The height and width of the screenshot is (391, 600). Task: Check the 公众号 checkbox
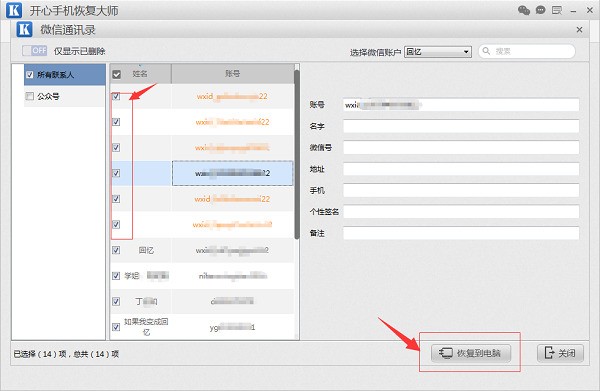(x=29, y=96)
